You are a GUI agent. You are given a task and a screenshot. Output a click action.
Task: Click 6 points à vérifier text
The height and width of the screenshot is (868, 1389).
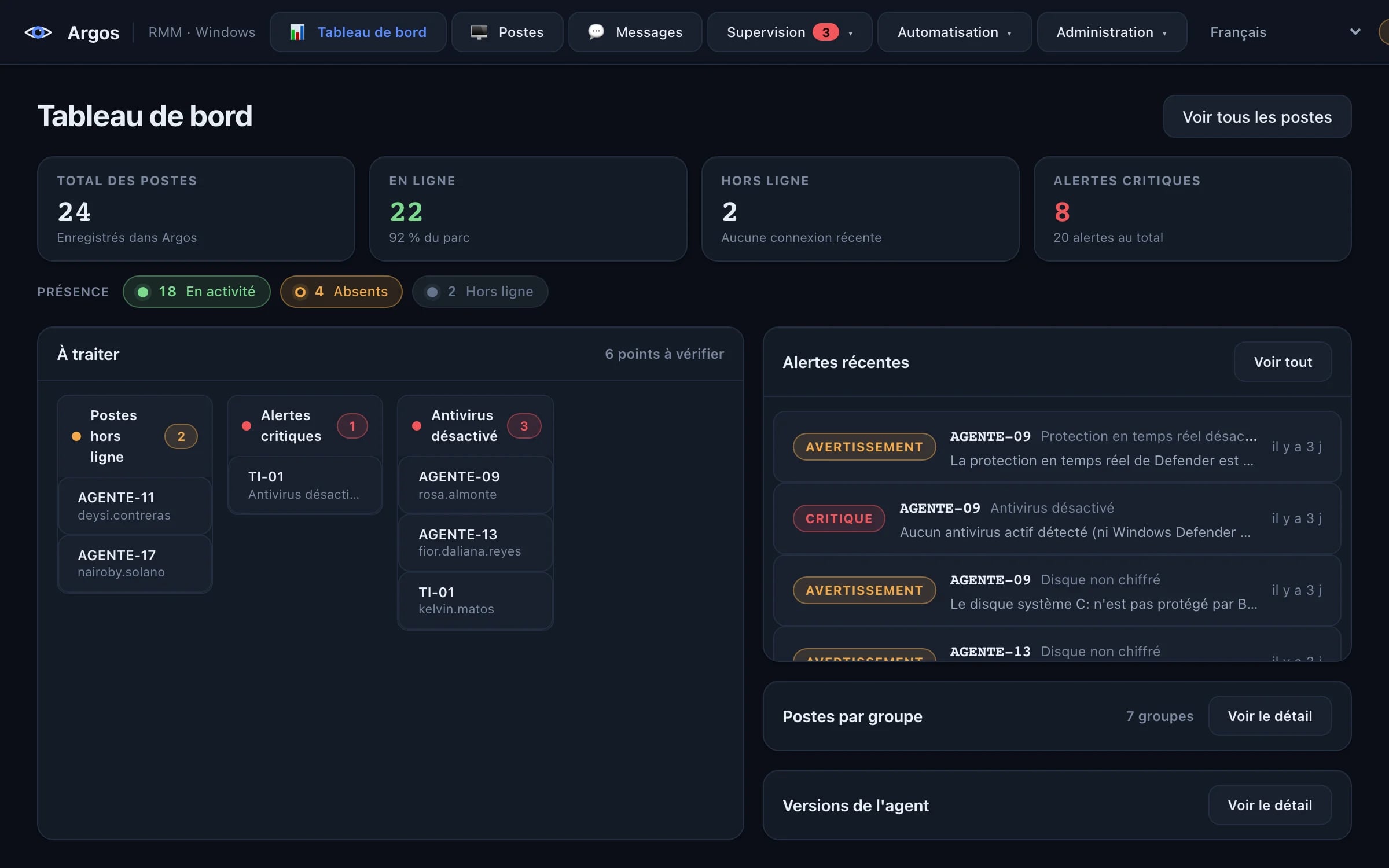[x=664, y=354]
